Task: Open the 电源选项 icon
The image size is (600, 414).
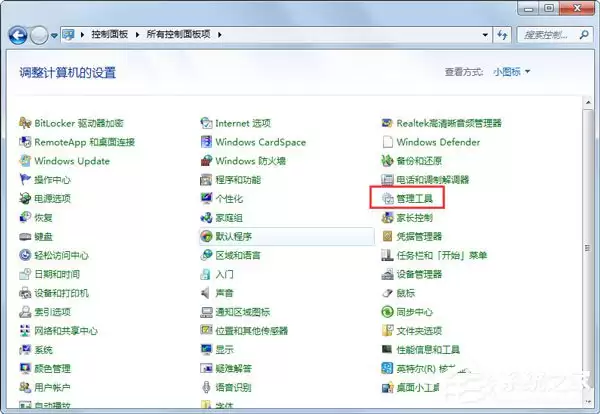Action: click(x=25, y=198)
